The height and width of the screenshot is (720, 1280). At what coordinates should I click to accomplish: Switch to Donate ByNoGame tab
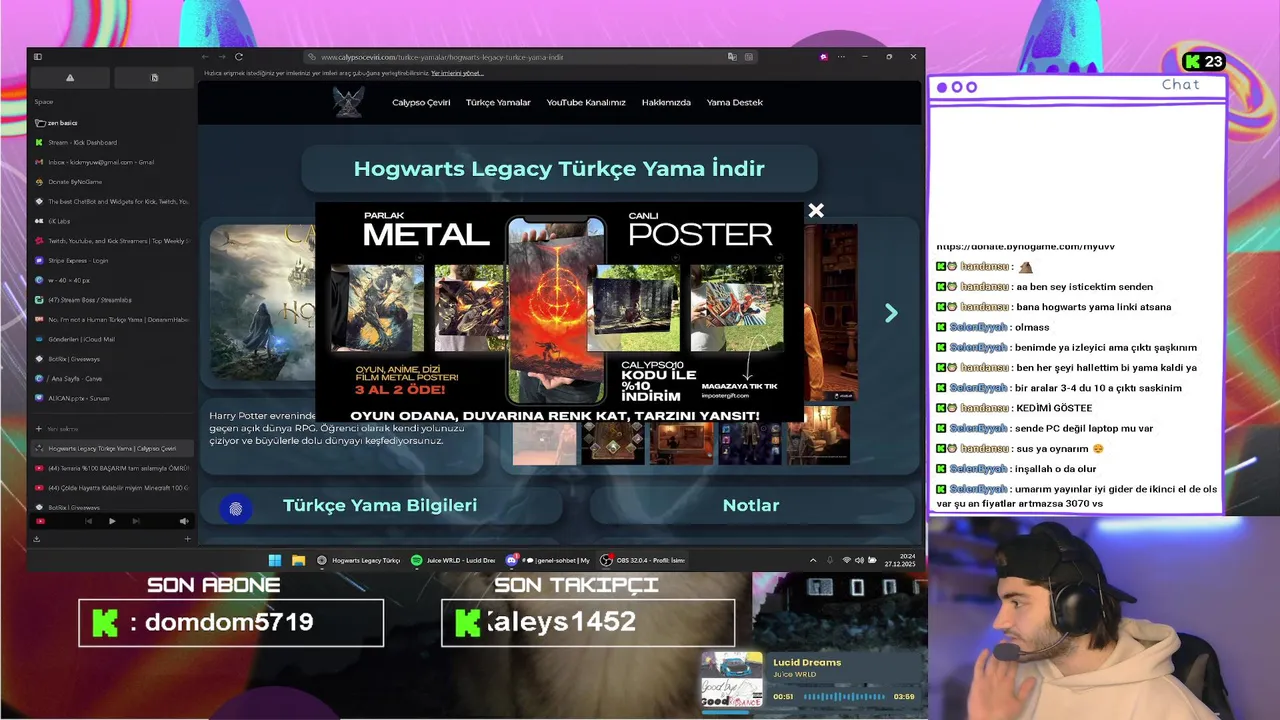[111, 182]
